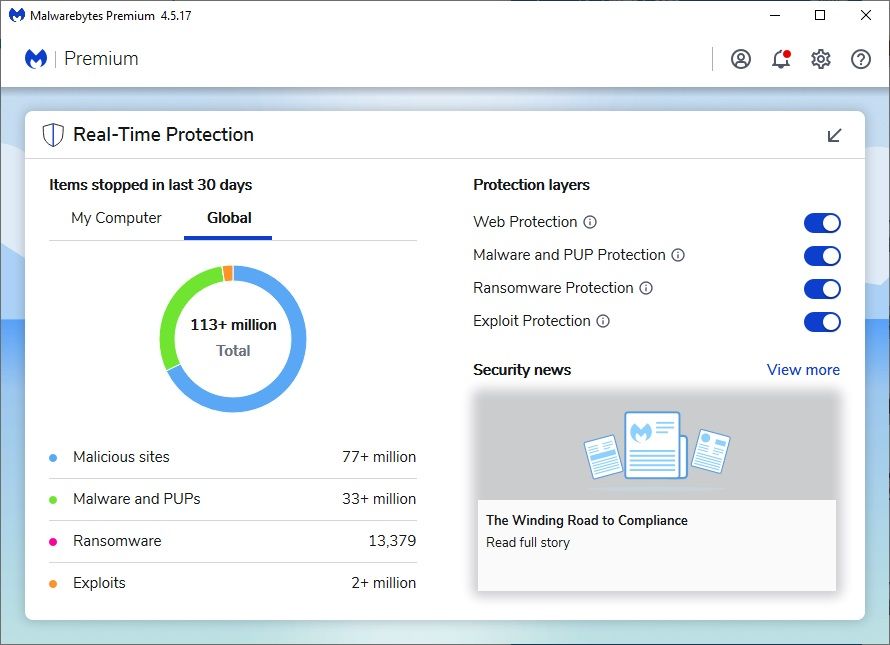Click the Real-Time Protection shield icon
The width and height of the screenshot is (890, 645).
click(53, 135)
